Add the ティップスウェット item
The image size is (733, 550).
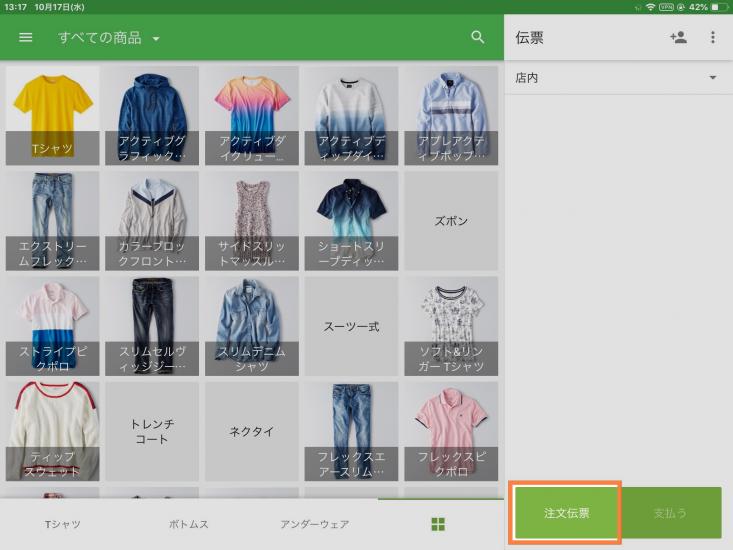(52, 431)
